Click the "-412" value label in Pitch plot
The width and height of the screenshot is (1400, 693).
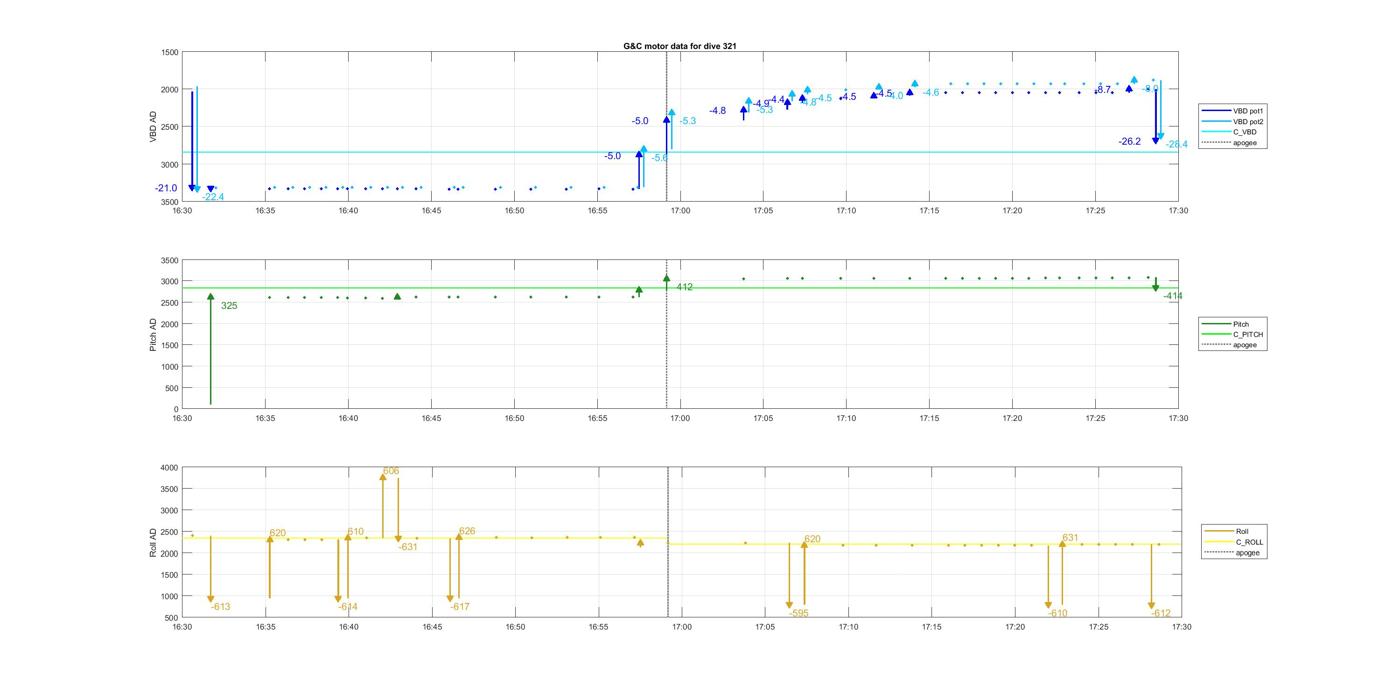coord(683,288)
